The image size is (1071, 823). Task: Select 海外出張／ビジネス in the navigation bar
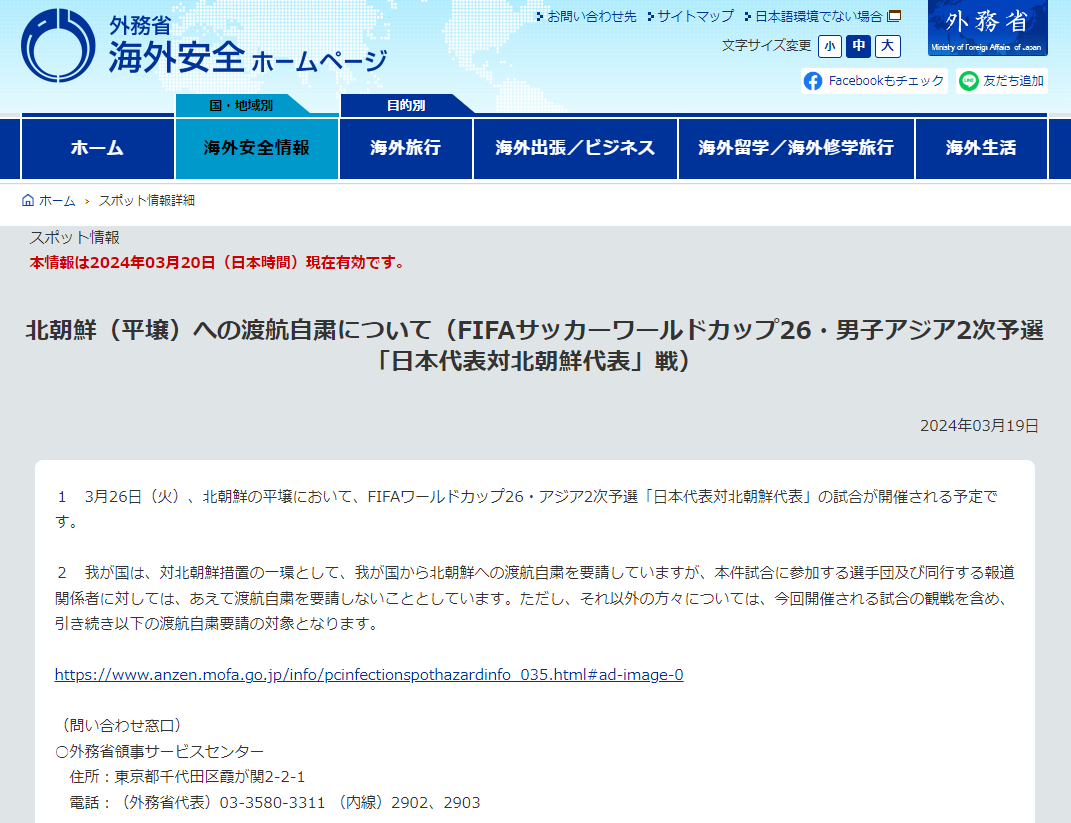(575, 148)
